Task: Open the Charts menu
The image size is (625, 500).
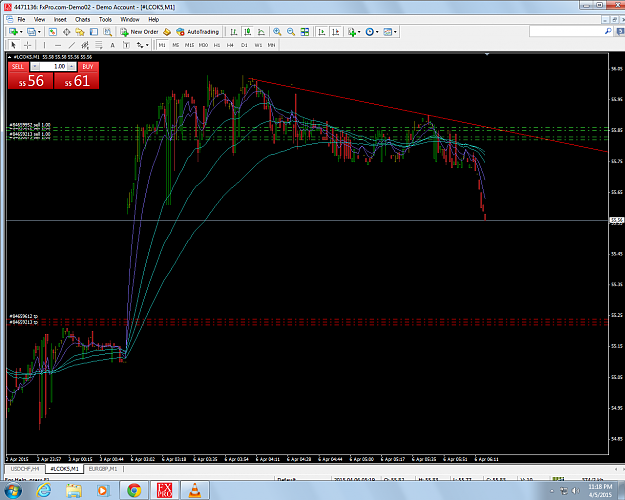Action: click(x=83, y=19)
